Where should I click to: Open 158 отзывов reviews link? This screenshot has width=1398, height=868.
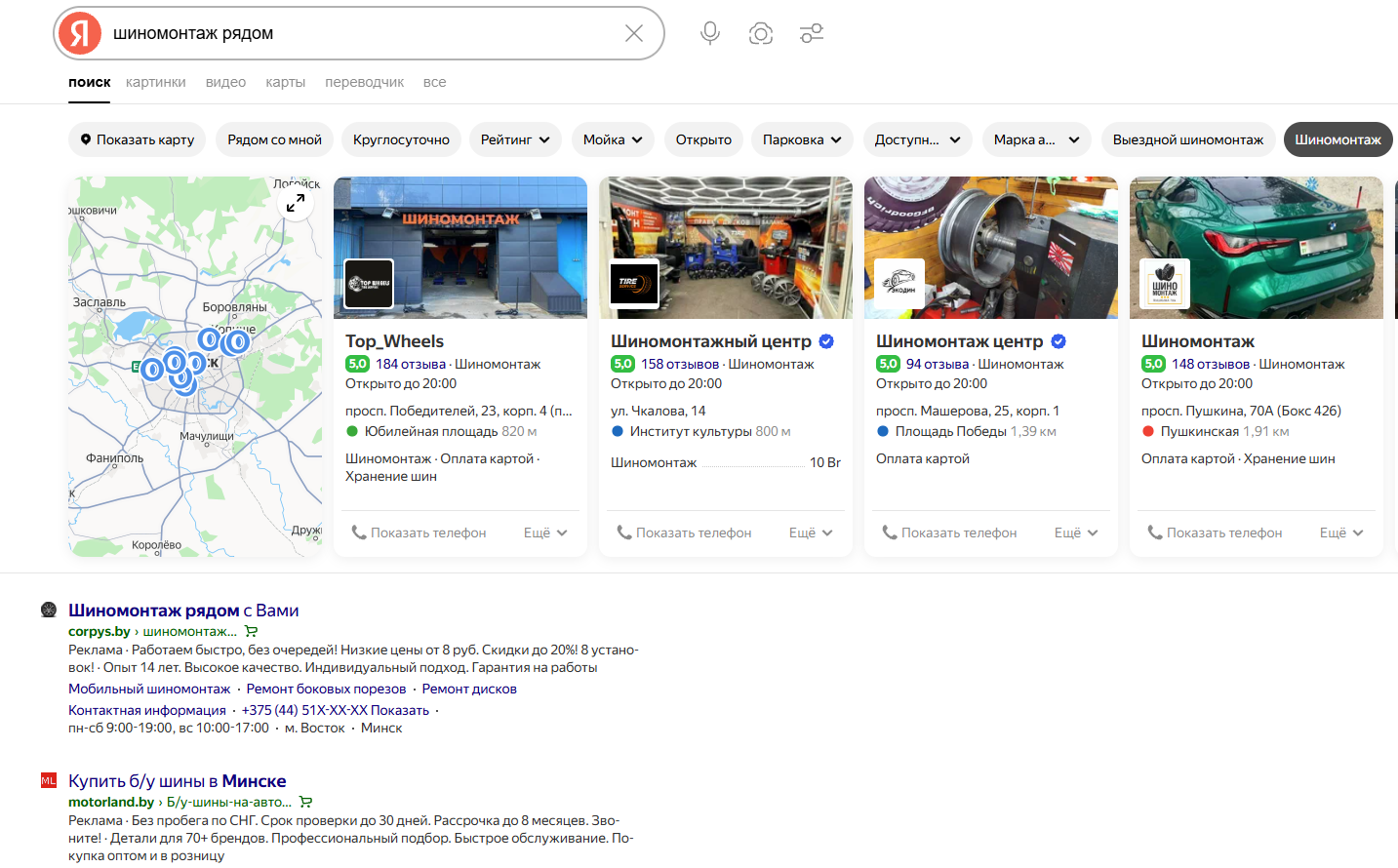coord(680,364)
